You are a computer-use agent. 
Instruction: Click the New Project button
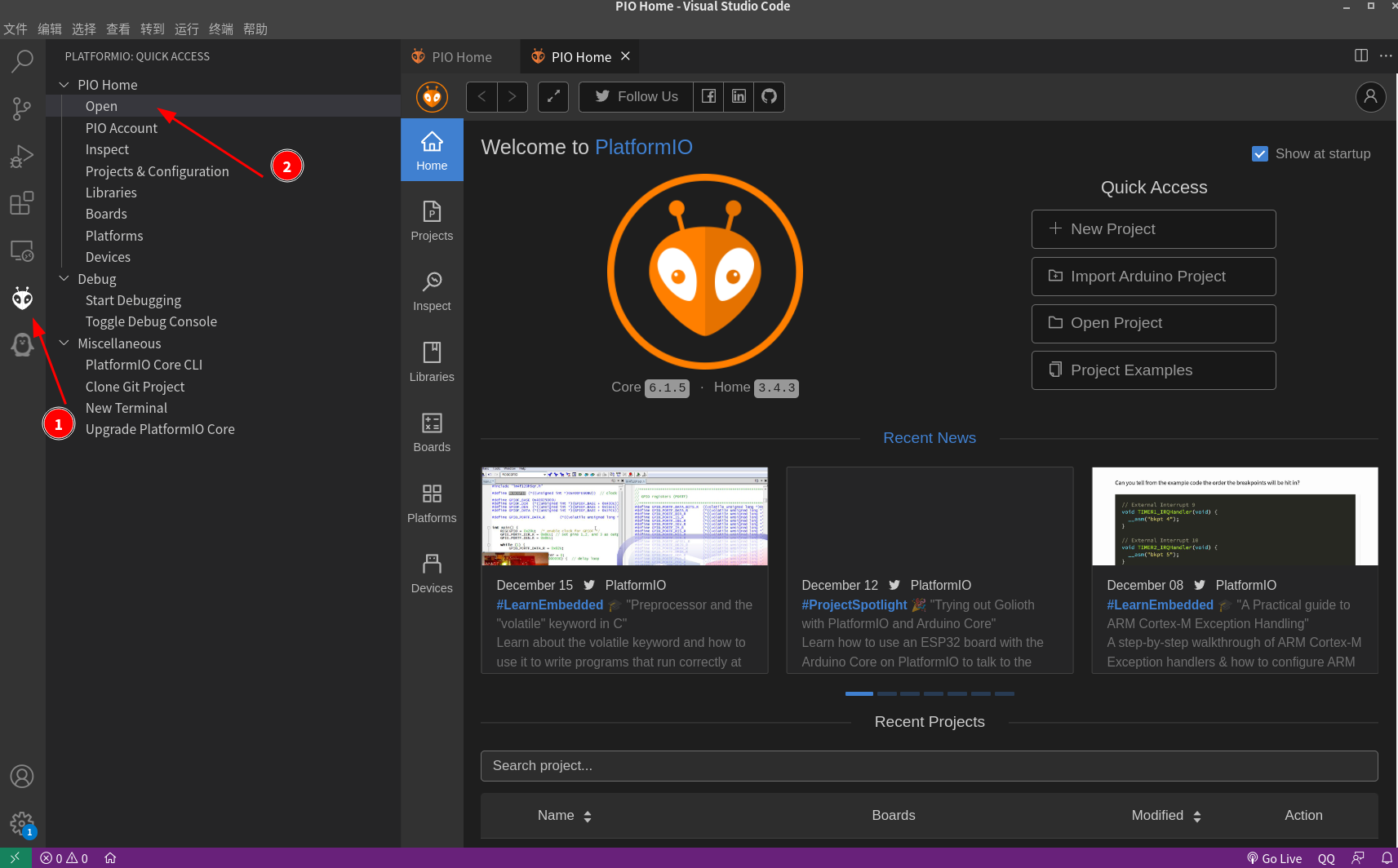1153,229
